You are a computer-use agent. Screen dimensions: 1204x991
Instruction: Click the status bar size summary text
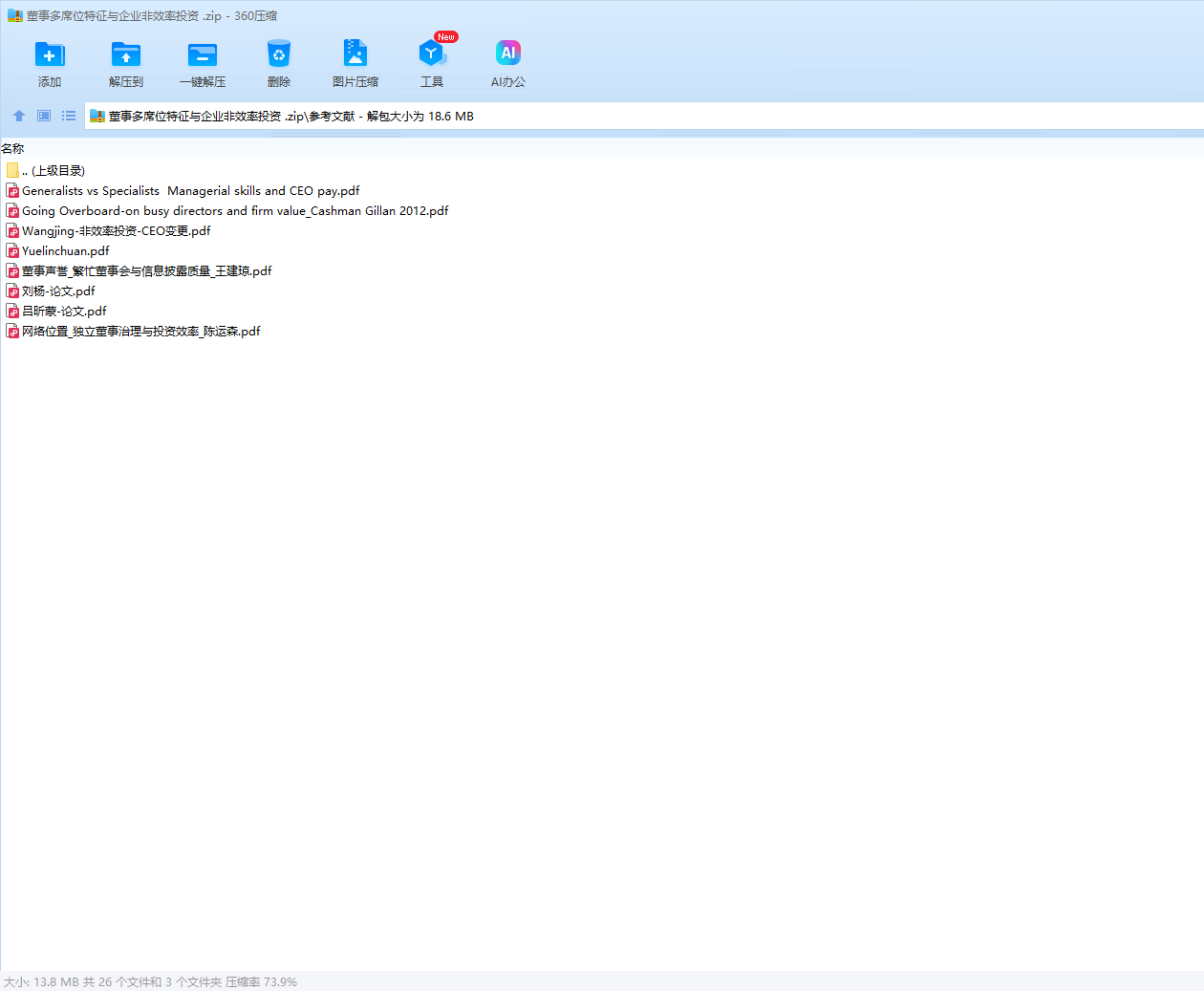[x=150, y=982]
